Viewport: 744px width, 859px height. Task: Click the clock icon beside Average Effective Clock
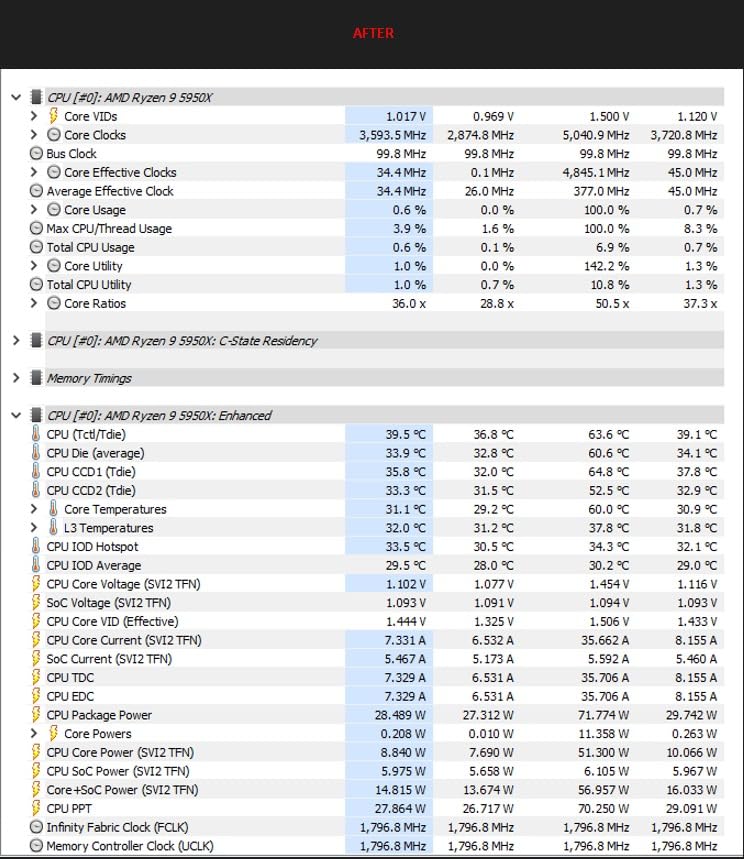point(36,191)
